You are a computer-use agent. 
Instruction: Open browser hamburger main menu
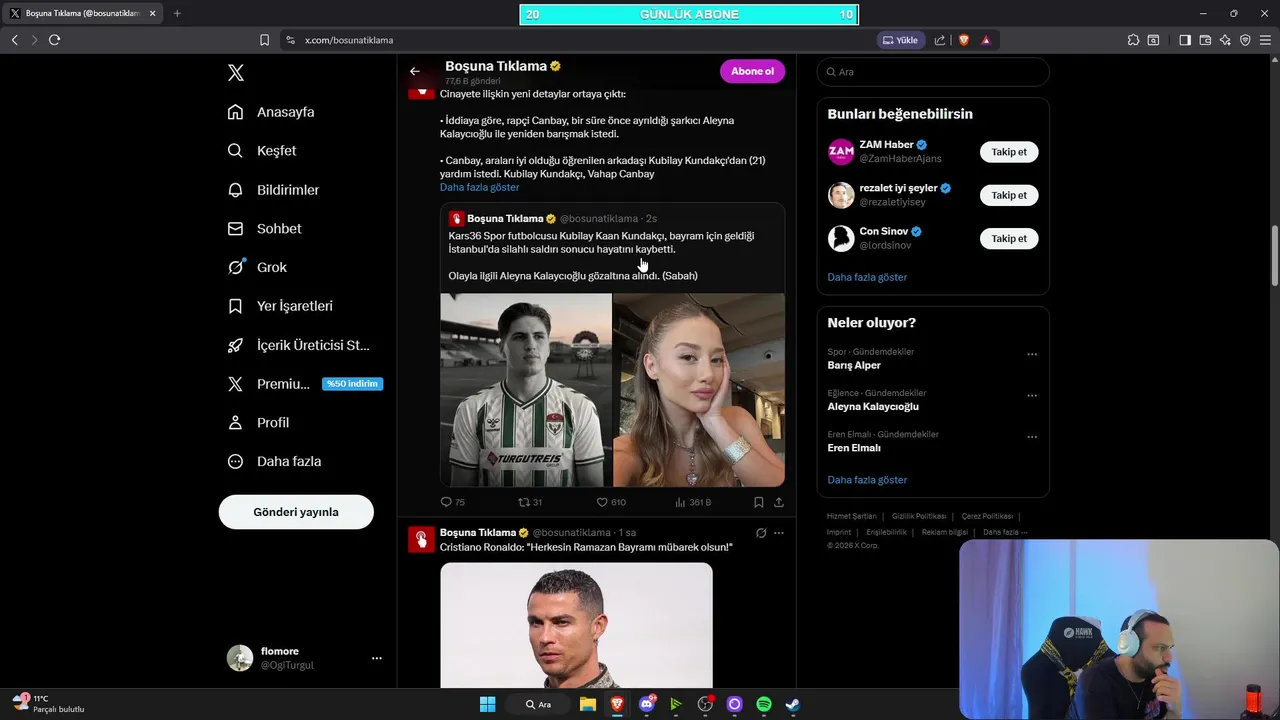(x=1266, y=40)
